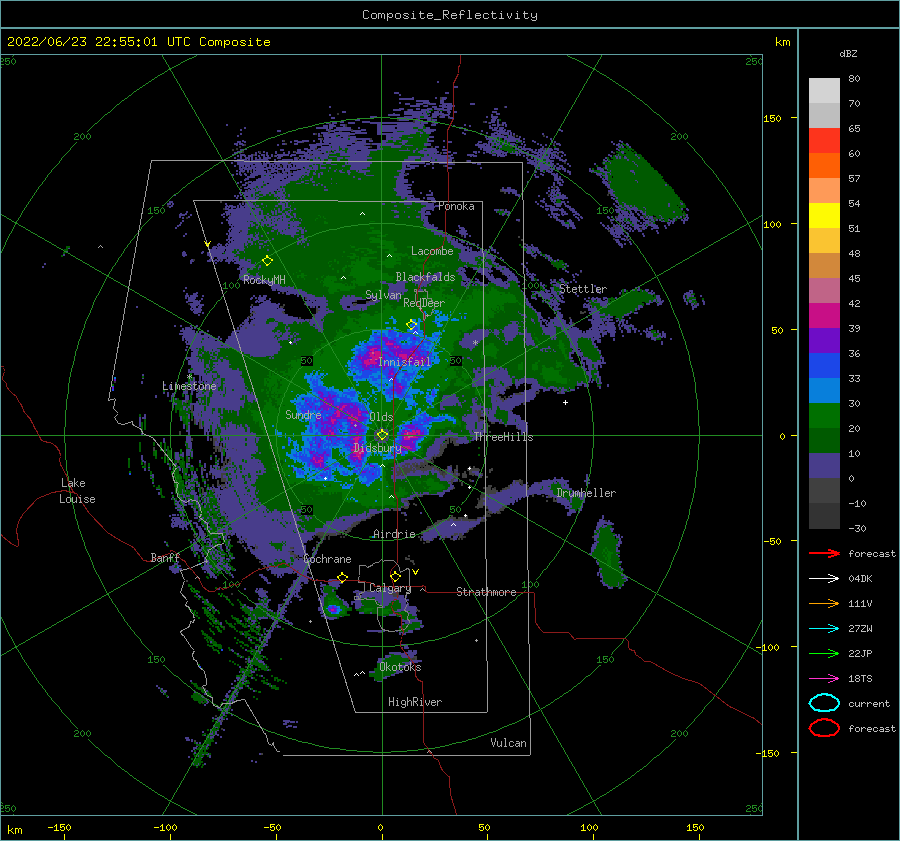Click the magenta 39 dBZ color swatch
This screenshot has width=900, height=841.
824,315
